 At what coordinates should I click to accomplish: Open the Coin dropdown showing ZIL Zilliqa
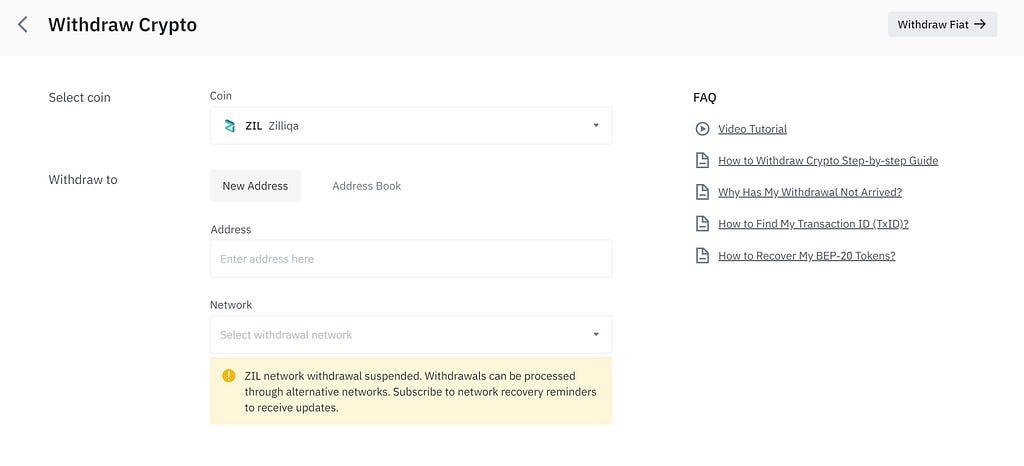coord(411,126)
